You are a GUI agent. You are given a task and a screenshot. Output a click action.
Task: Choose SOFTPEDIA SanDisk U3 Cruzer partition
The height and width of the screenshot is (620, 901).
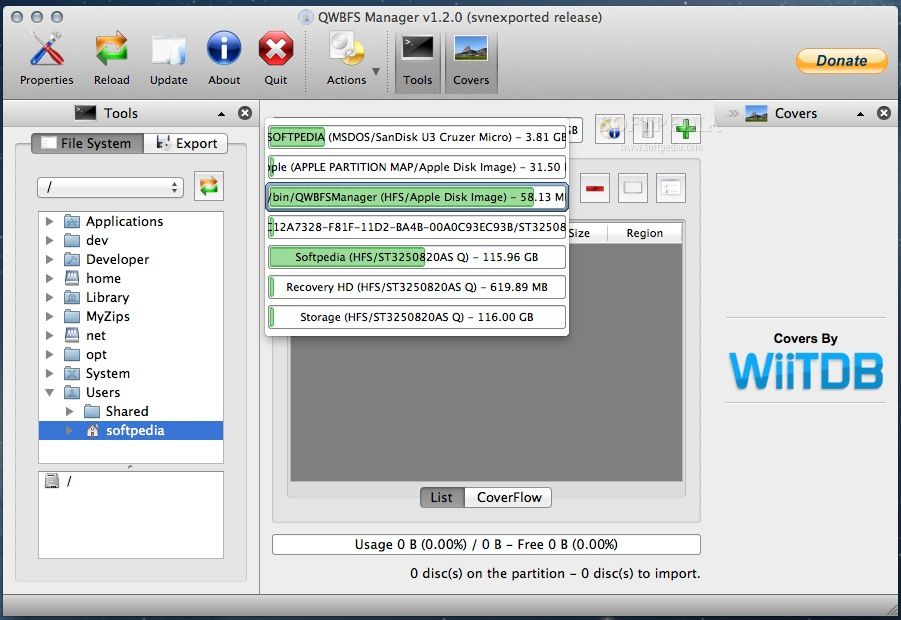[x=417, y=137]
